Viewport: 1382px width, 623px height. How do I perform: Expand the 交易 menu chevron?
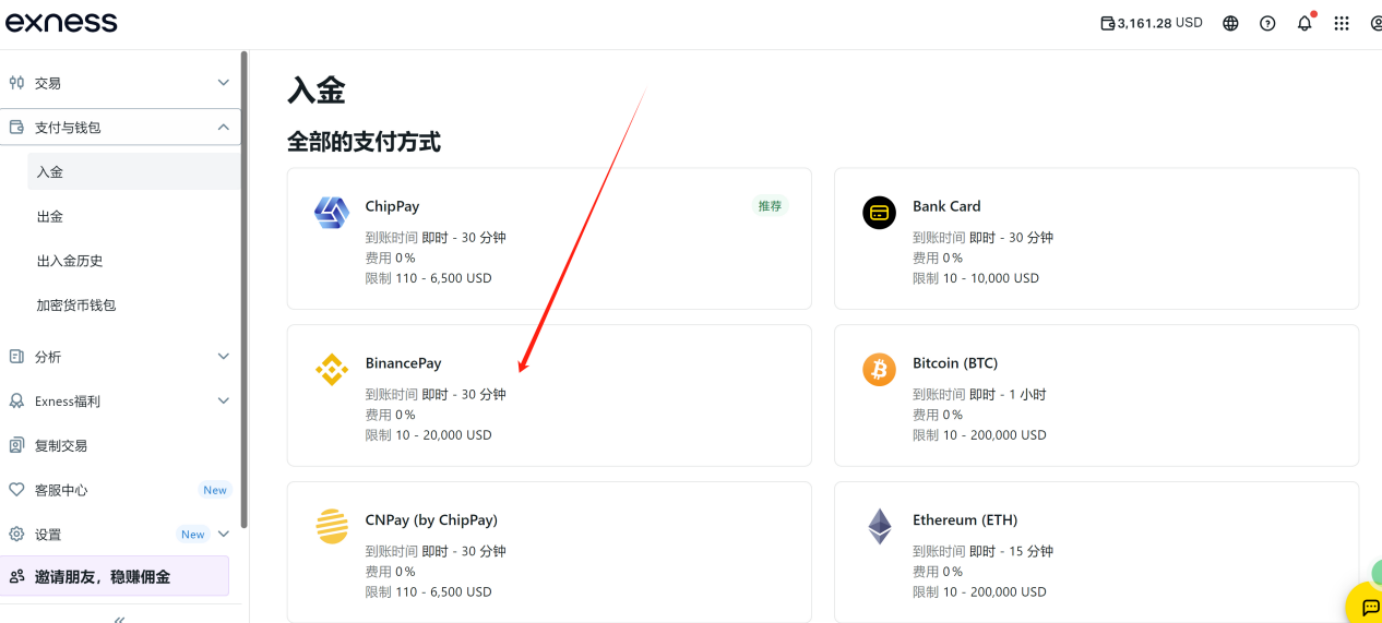(x=223, y=83)
